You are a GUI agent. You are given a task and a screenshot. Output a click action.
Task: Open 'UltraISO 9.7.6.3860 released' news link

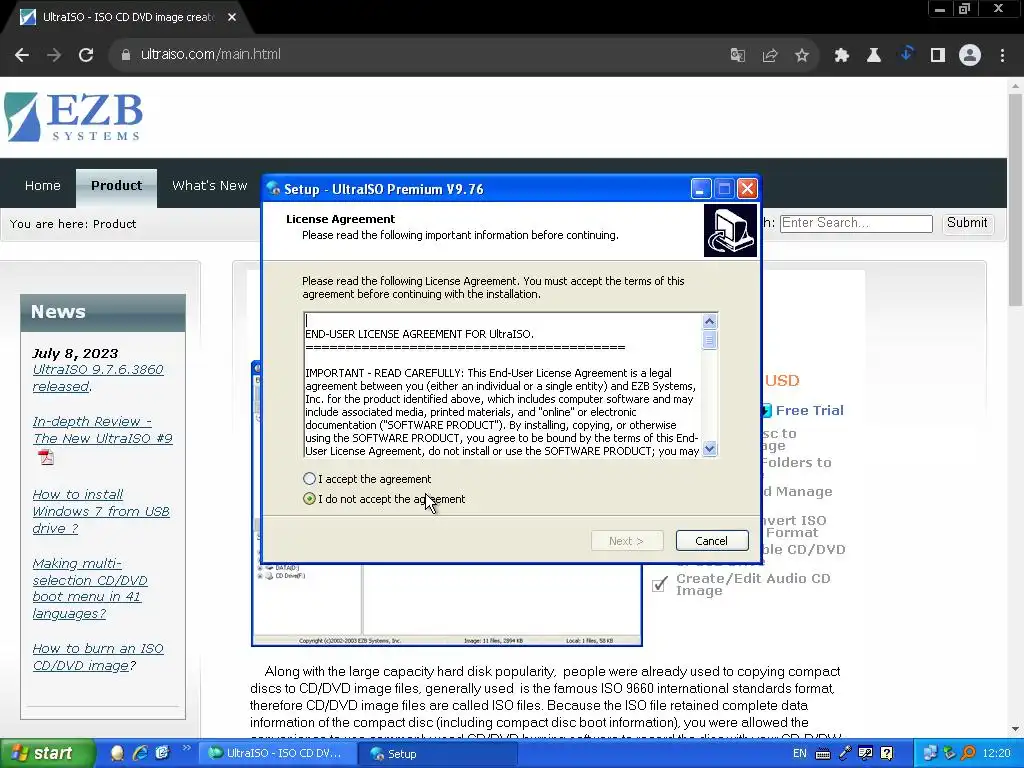[98, 378]
